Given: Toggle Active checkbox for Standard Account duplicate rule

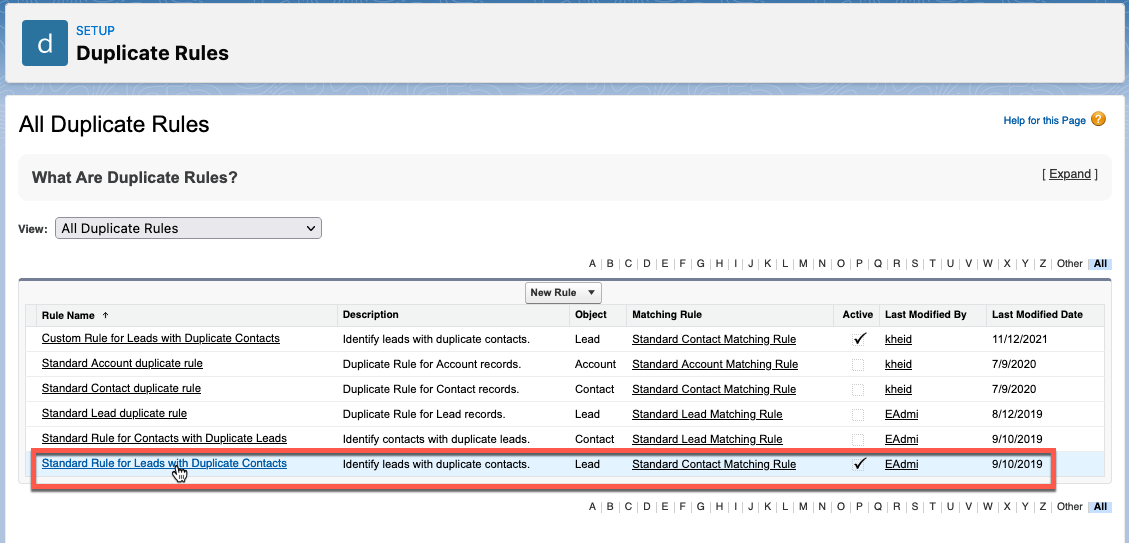Looking at the screenshot, I should pos(858,364).
